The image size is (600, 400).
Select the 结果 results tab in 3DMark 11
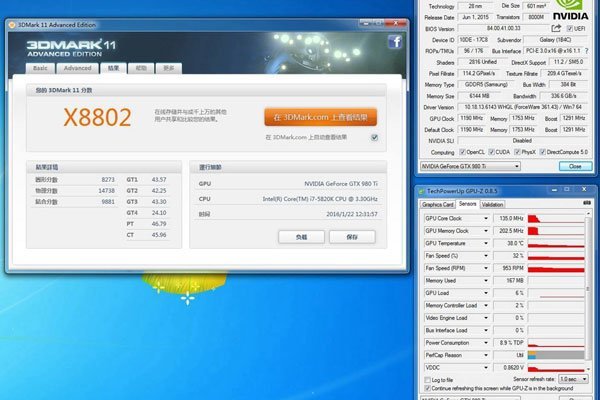point(113,68)
